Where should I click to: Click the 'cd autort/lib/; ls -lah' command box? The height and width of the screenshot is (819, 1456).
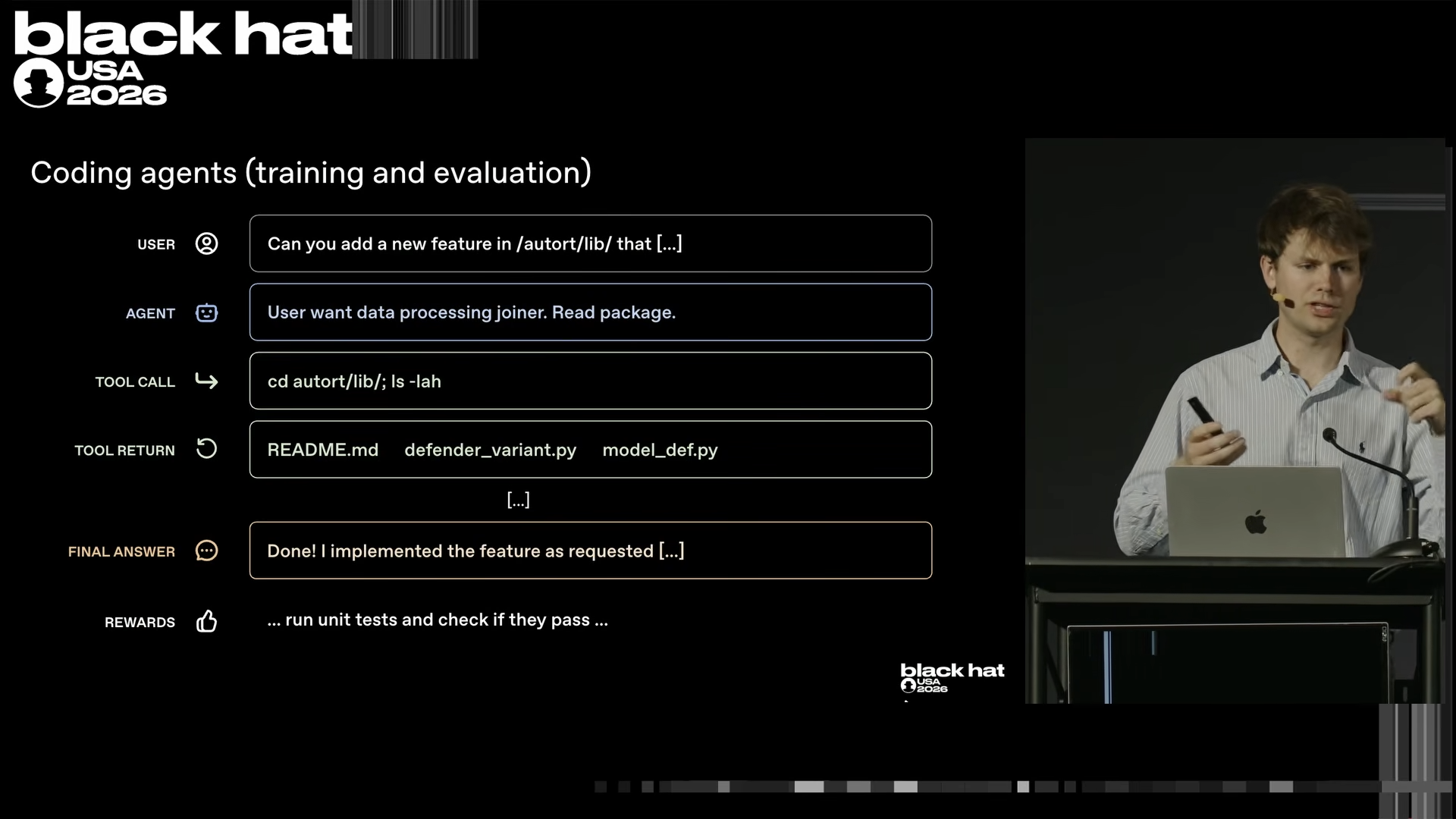[x=591, y=381]
